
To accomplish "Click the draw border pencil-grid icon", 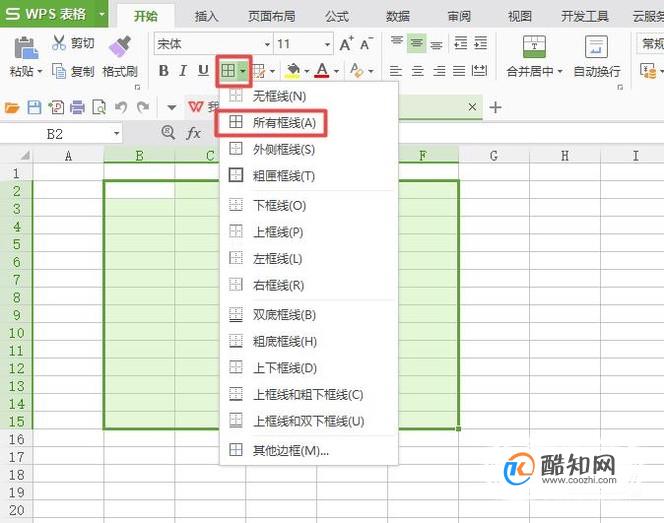I will point(259,71).
